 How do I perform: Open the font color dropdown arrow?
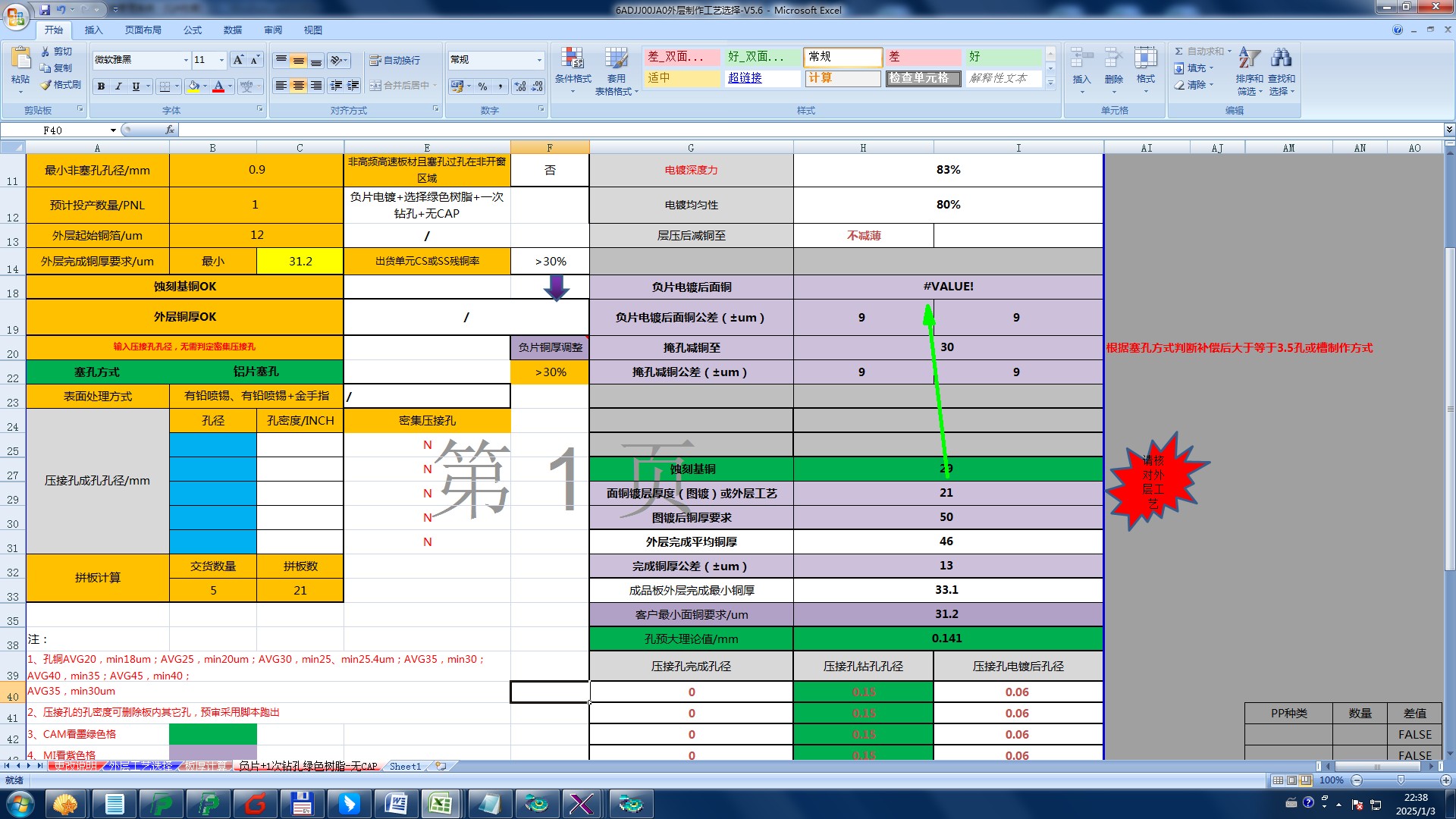(x=230, y=86)
